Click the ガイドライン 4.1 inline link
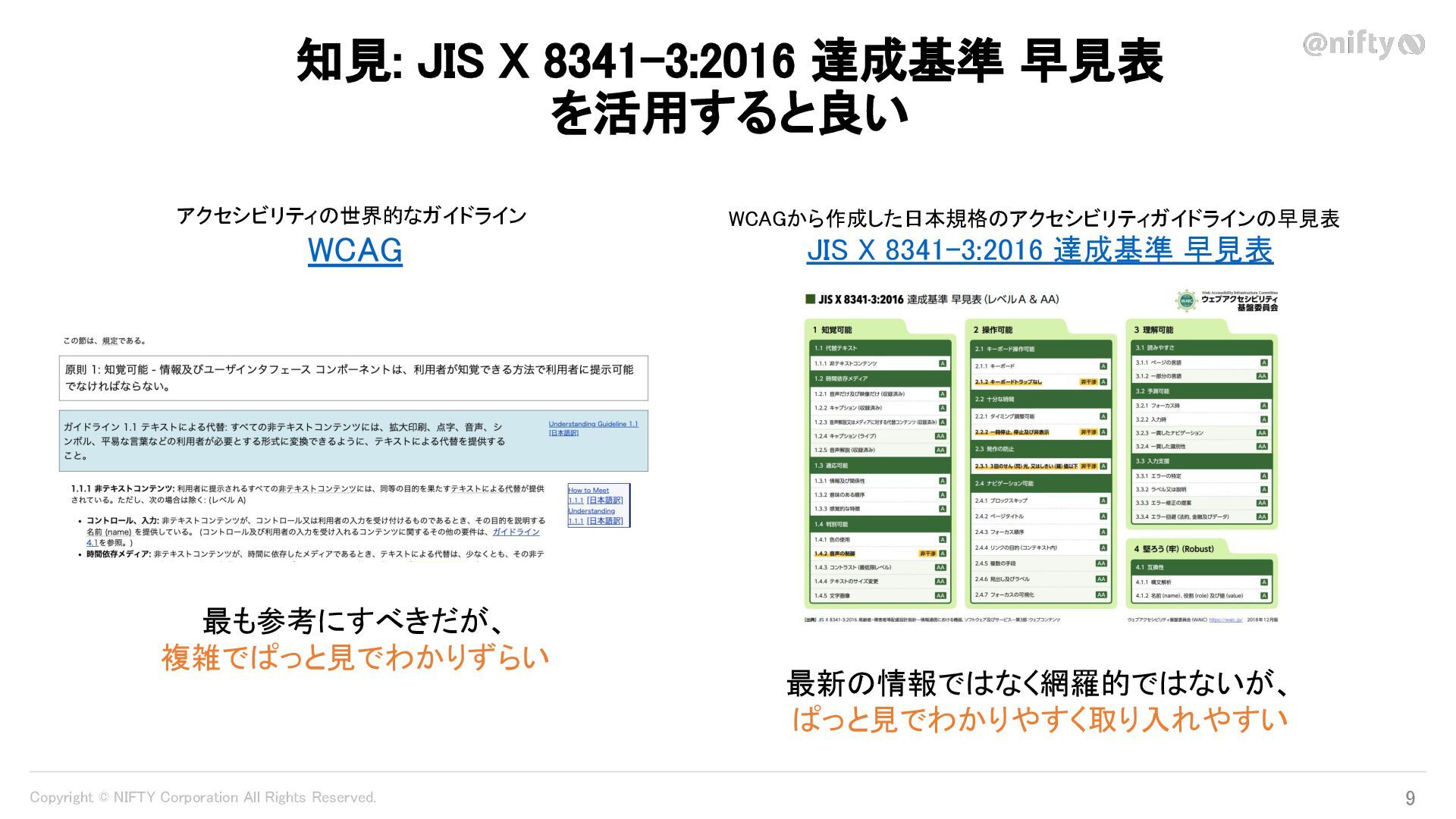Image resolution: width=1456 pixels, height=819 pixels. [516, 532]
